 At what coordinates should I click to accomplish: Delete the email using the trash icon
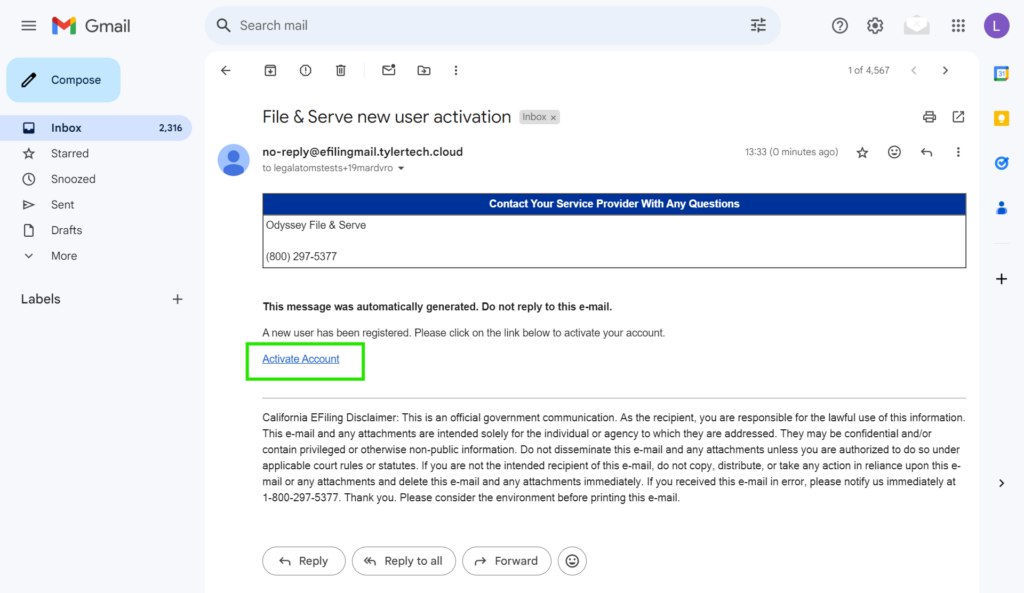point(340,70)
